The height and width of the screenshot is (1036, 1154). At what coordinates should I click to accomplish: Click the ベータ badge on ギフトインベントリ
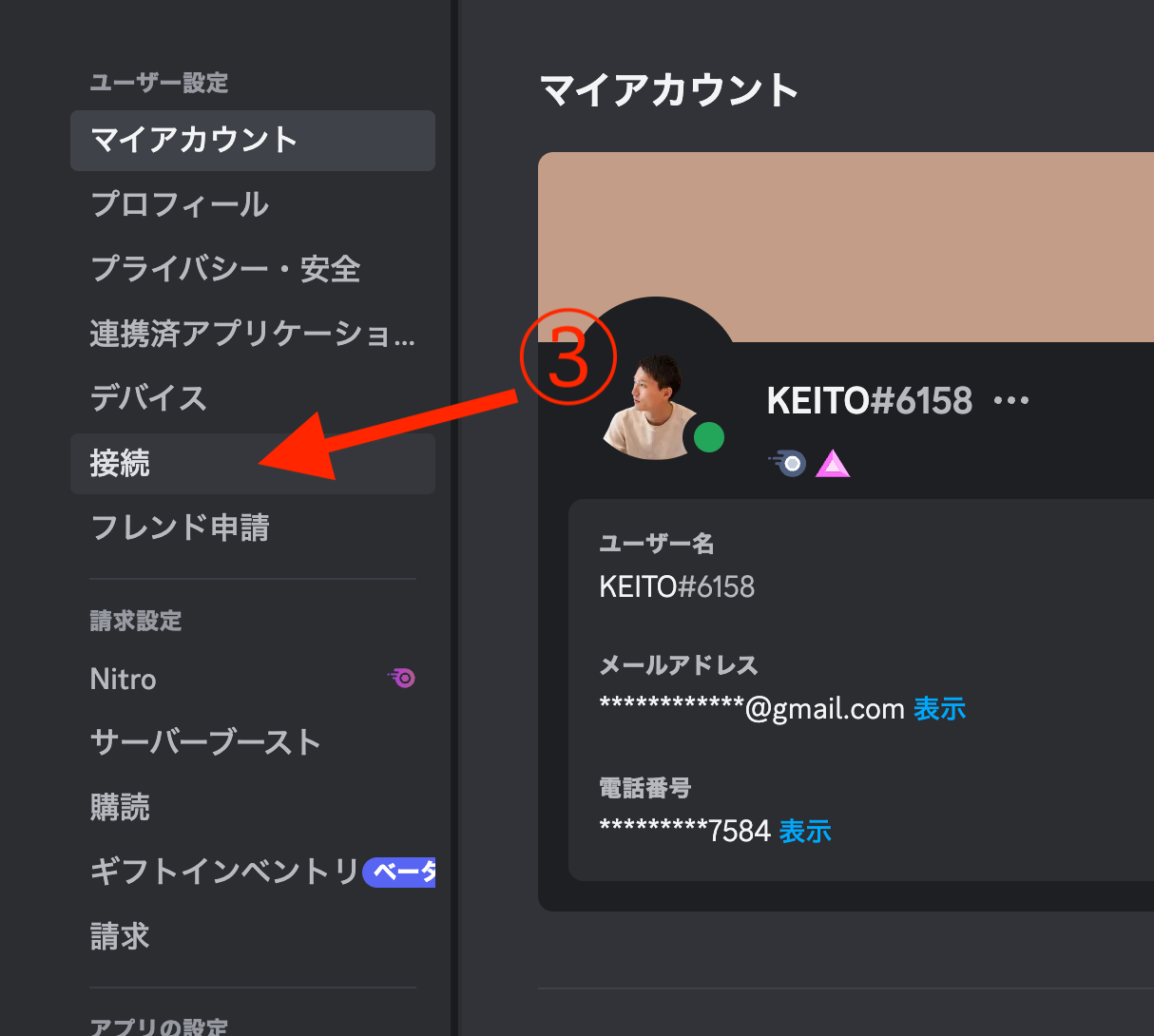coord(399,872)
